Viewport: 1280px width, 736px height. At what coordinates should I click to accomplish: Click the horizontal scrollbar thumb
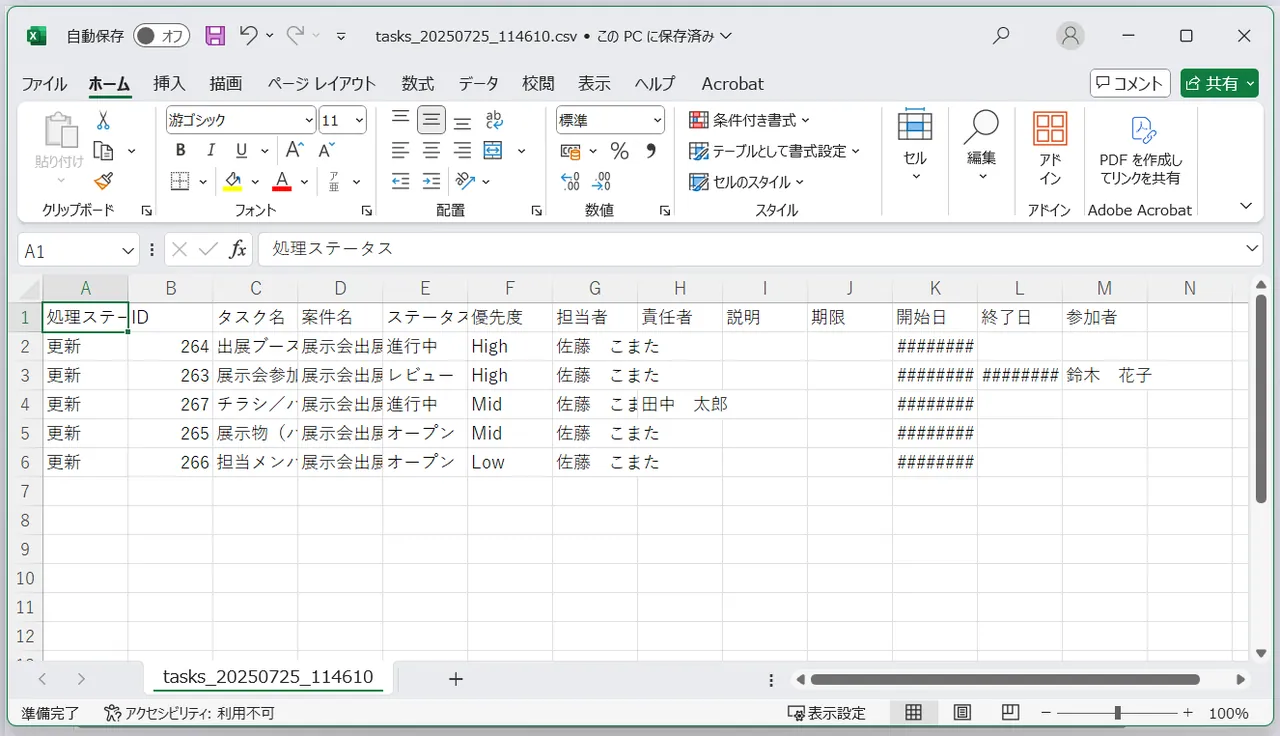click(1005, 679)
